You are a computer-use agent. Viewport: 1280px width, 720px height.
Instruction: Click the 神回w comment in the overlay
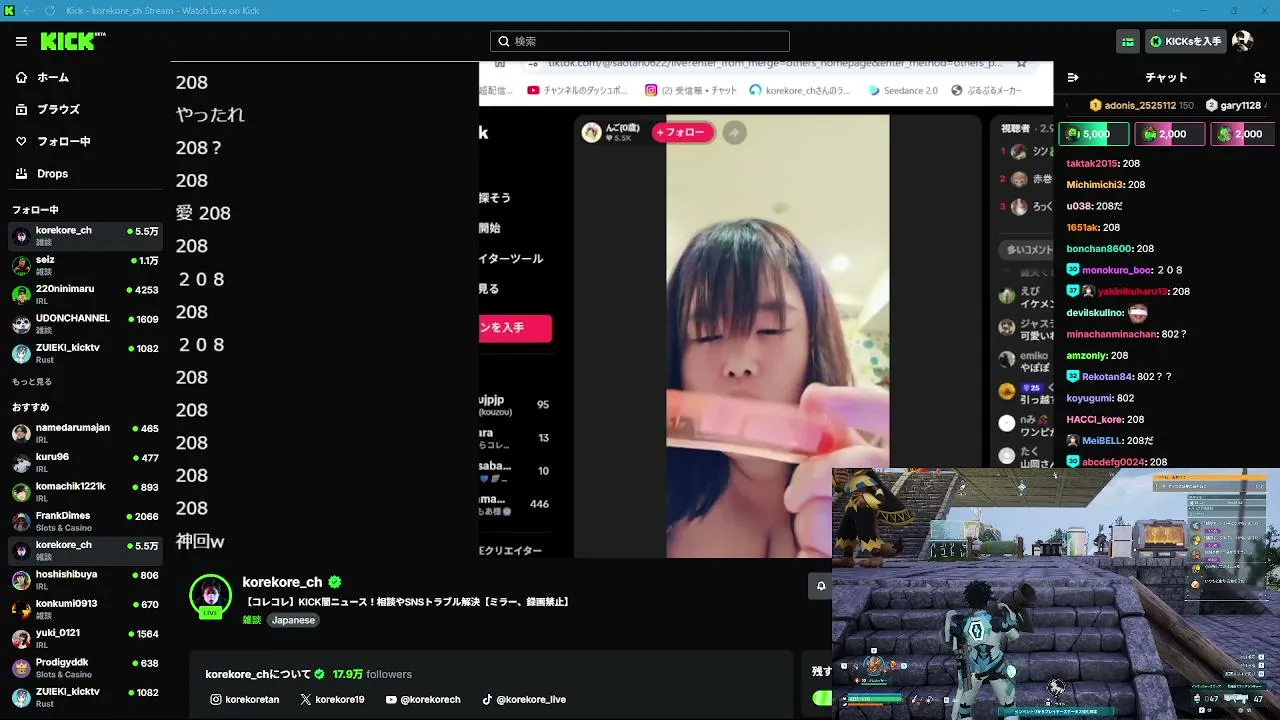pyautogui.click(x=200, y=541)
